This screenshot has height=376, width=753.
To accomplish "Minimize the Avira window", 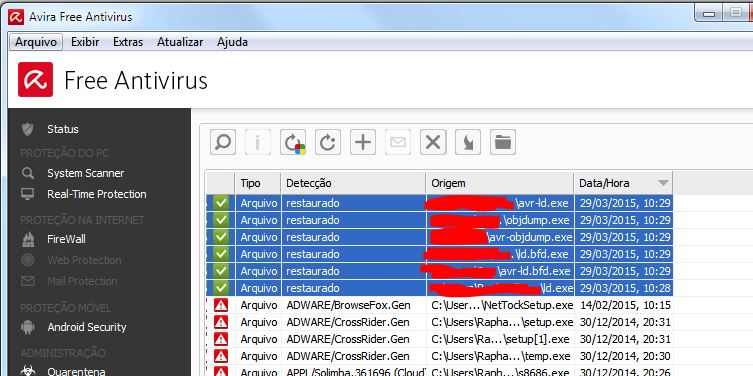I will coord(709,13).
